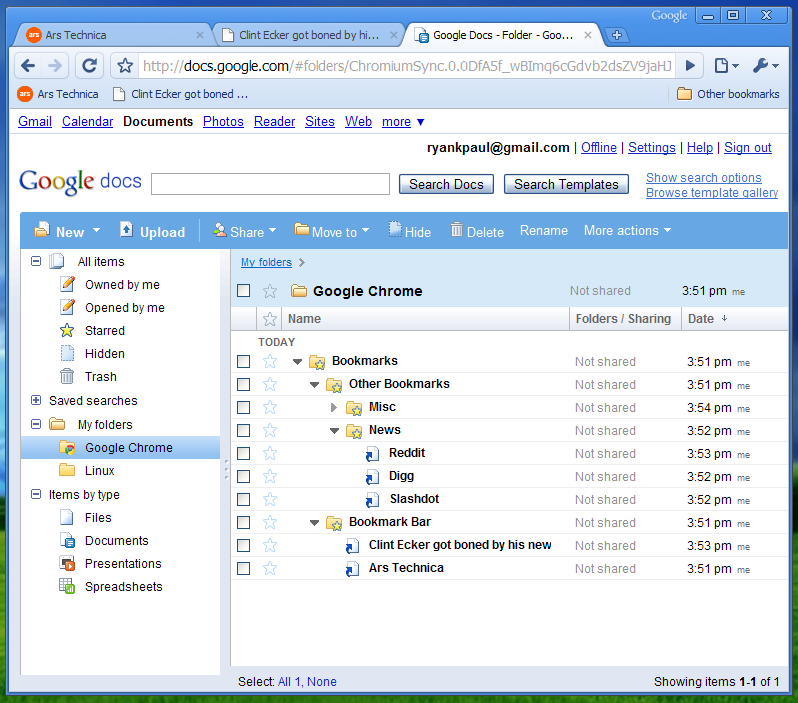Click the Delete trash toolbar icon
The width and height of the screenshot is (798, 703).
tap(457, 230)
